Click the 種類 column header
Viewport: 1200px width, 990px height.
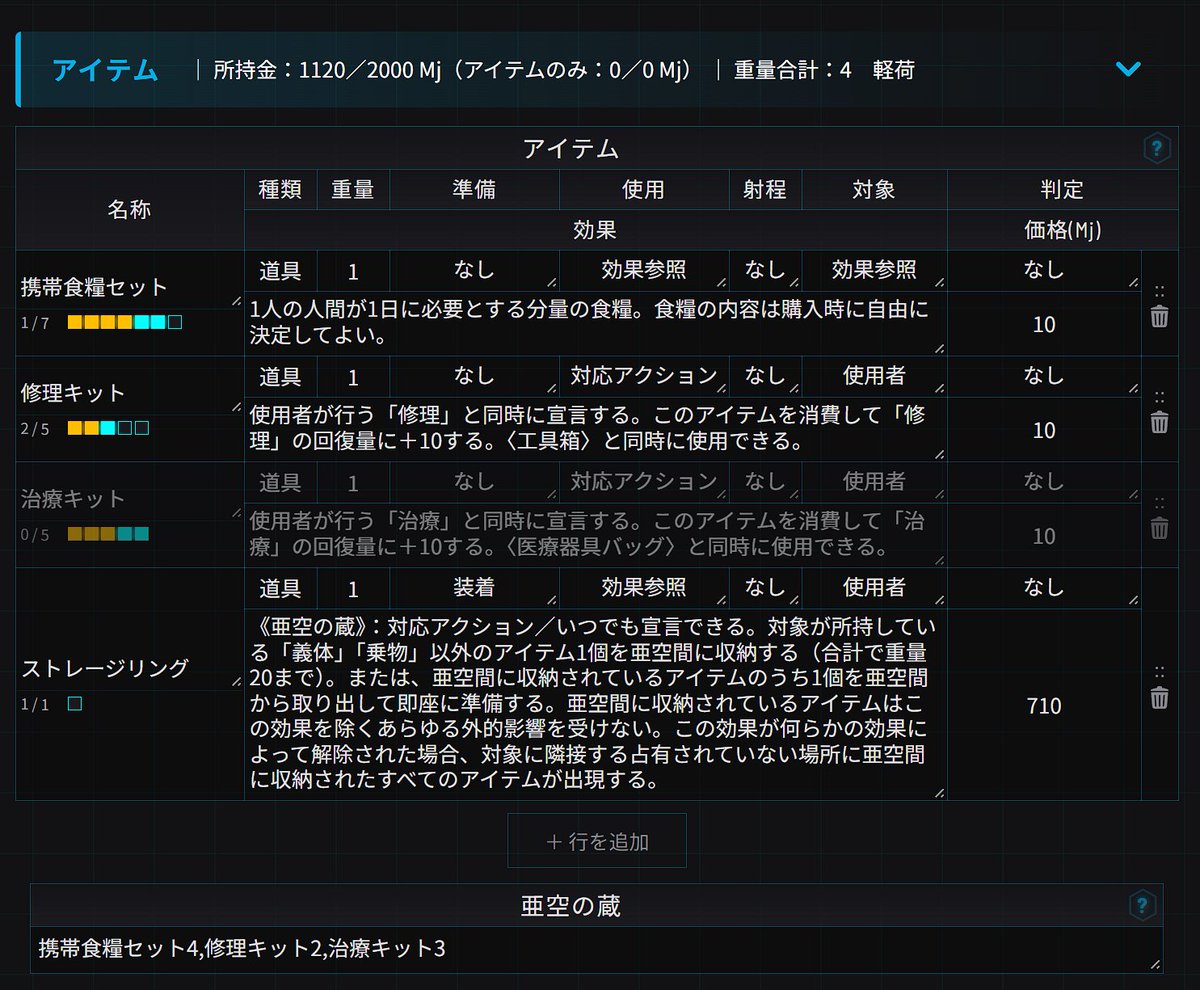tap(281, 190)
